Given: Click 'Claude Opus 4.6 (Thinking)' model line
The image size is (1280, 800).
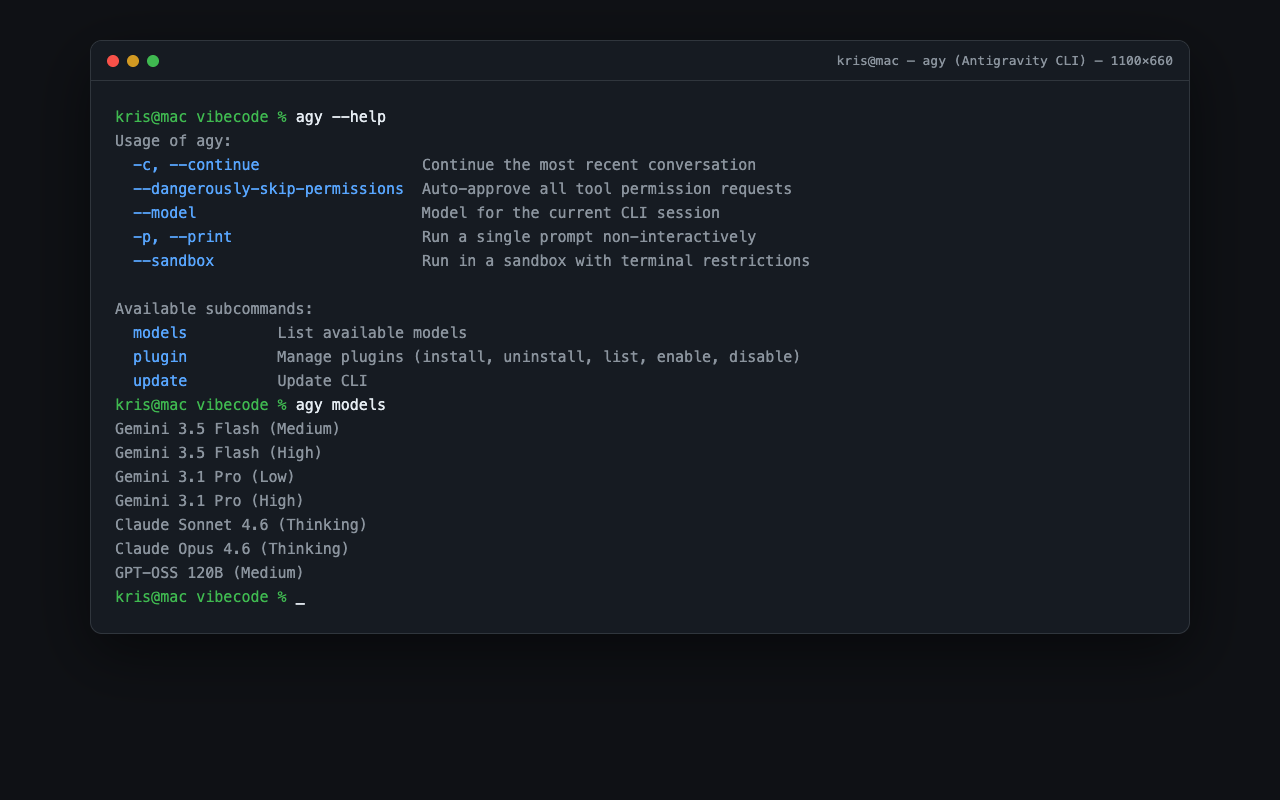Looking at the screenshot, I should [x=232, y=549].
